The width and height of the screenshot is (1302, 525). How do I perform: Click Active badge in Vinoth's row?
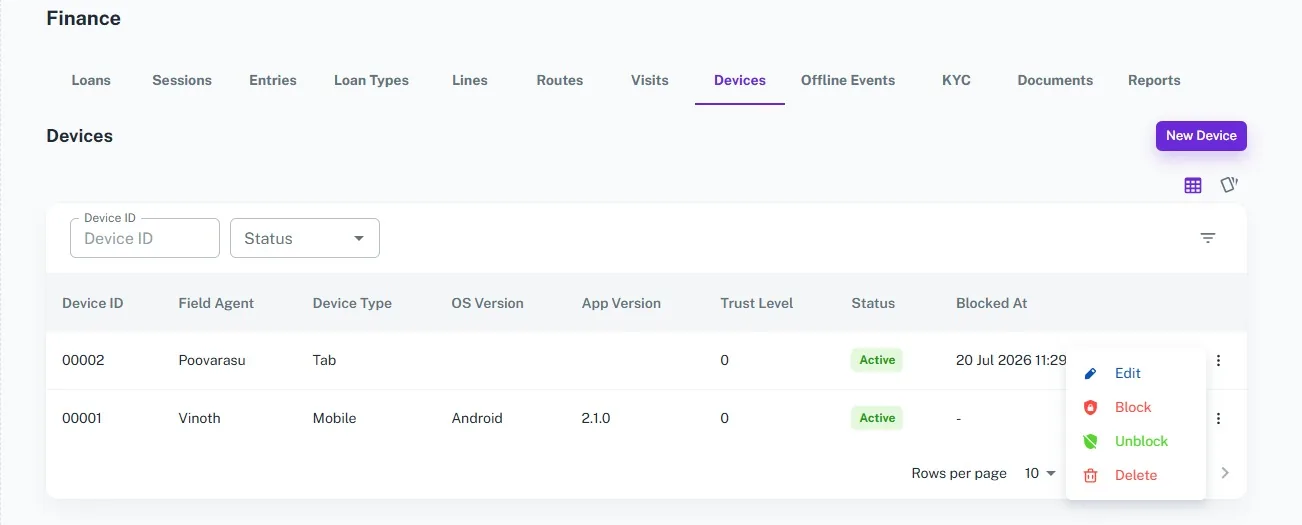[x=877, y=418]
